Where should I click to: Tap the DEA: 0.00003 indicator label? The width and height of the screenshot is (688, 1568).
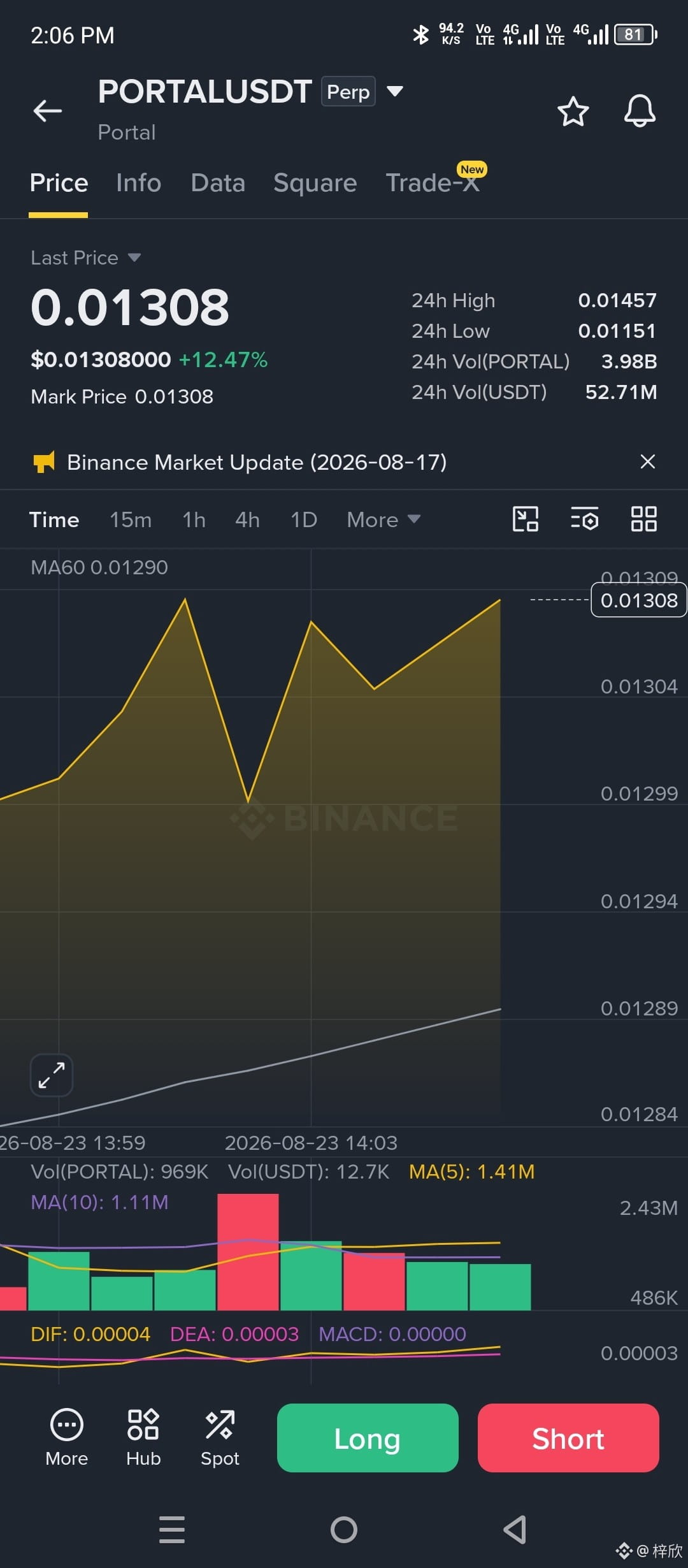point(234,1334)
